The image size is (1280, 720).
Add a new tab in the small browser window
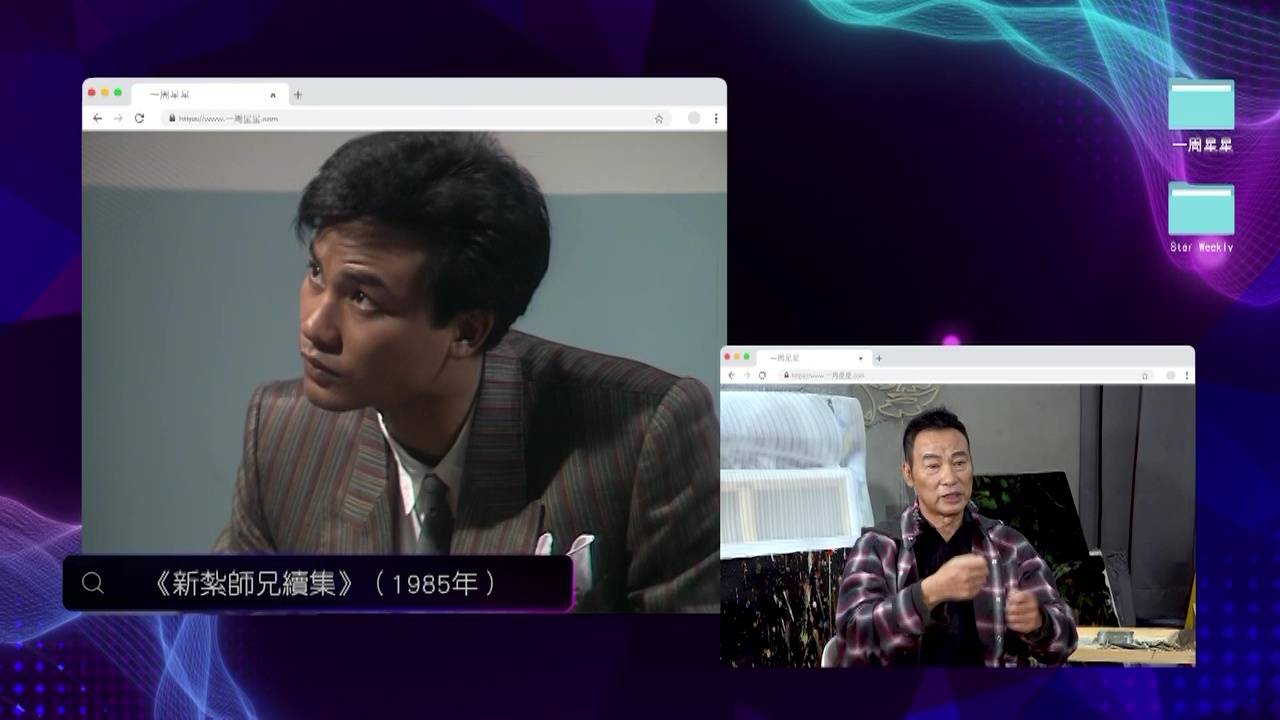[x=879, y=358]
